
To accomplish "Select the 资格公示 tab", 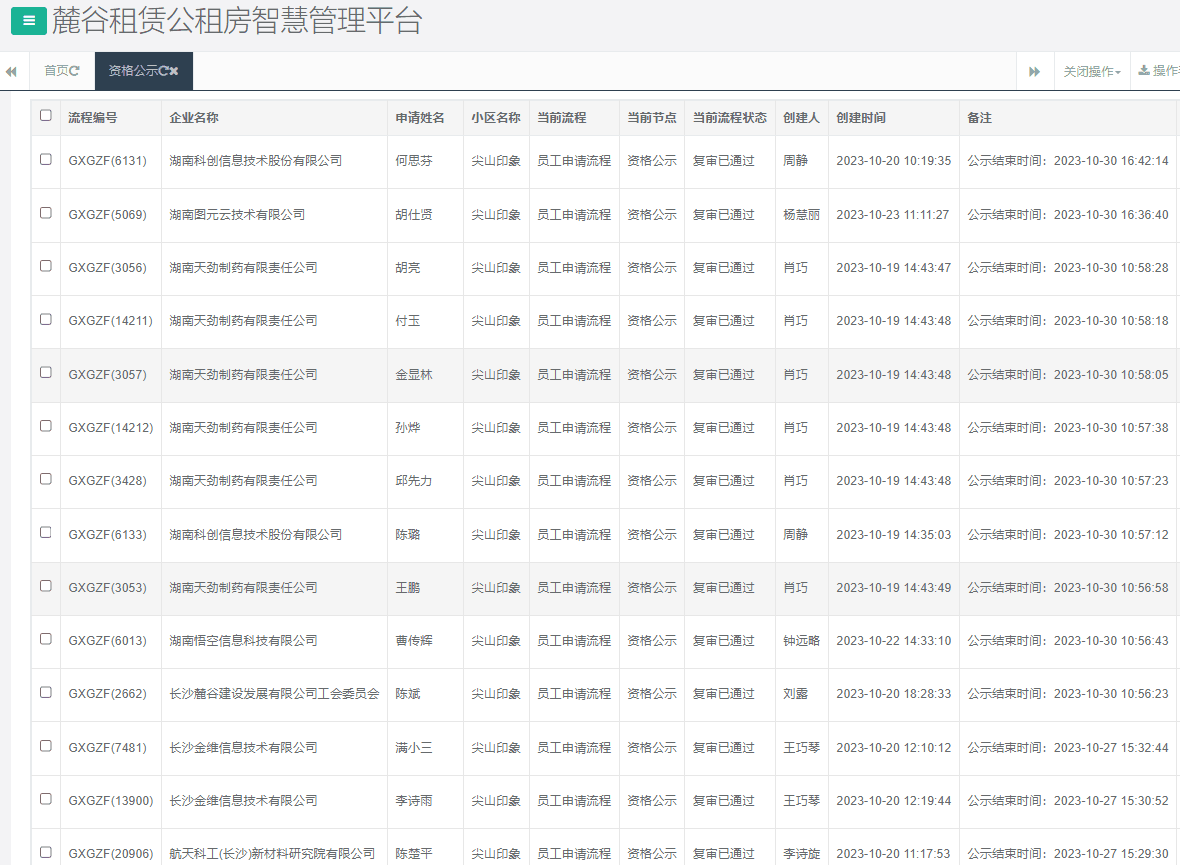I will [x=133, y=71].
